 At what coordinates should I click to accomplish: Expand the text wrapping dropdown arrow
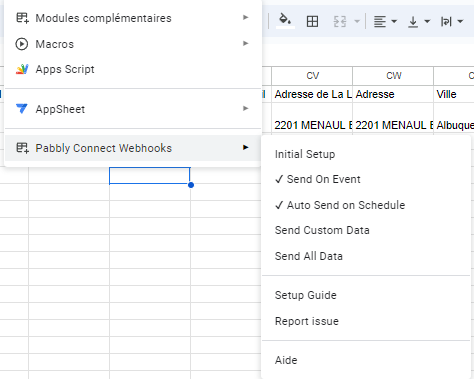pyautogui.click(x=460, y=22)
